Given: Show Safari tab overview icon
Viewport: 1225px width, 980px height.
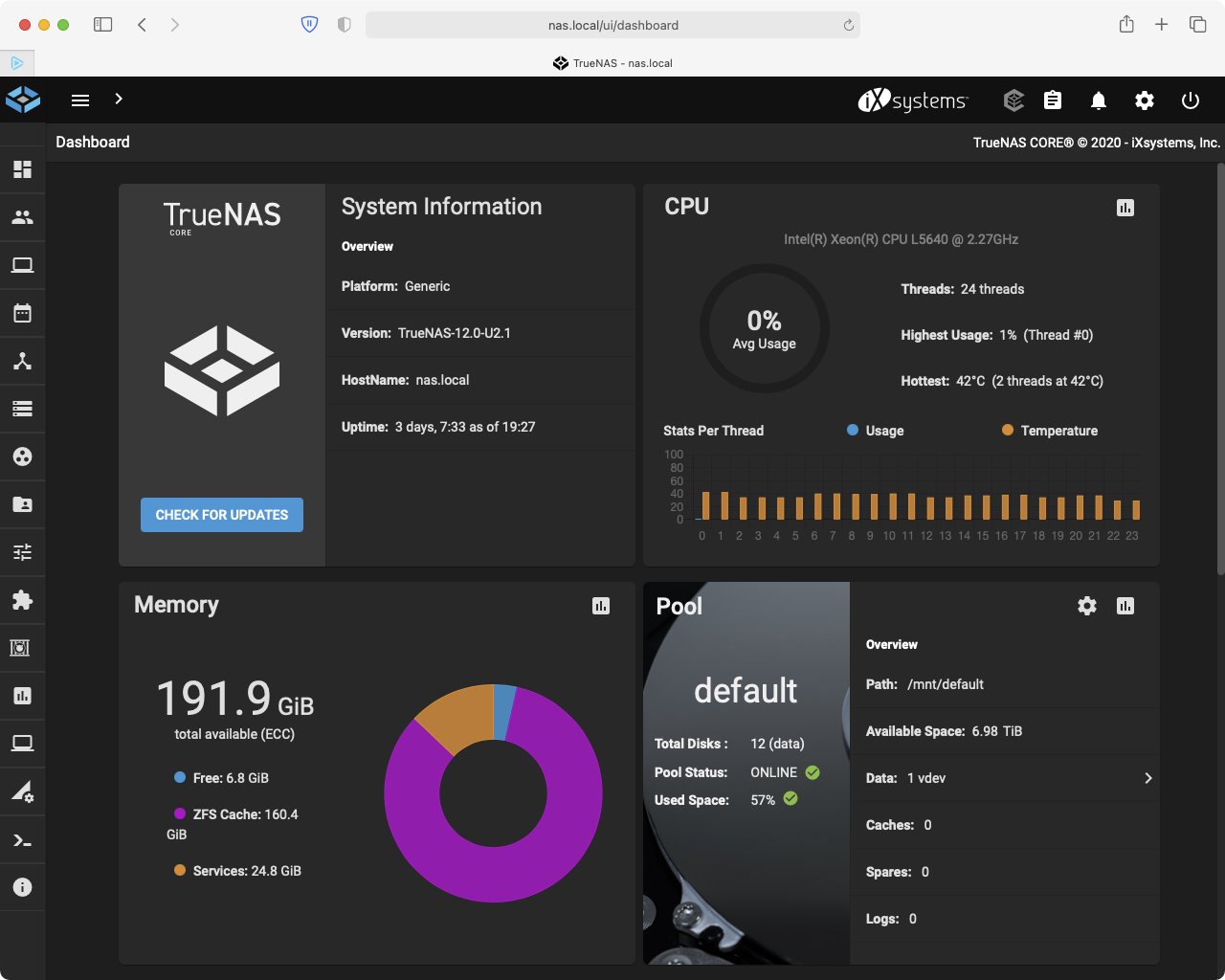Looking at the screenshot, I should pos(1197,25).
